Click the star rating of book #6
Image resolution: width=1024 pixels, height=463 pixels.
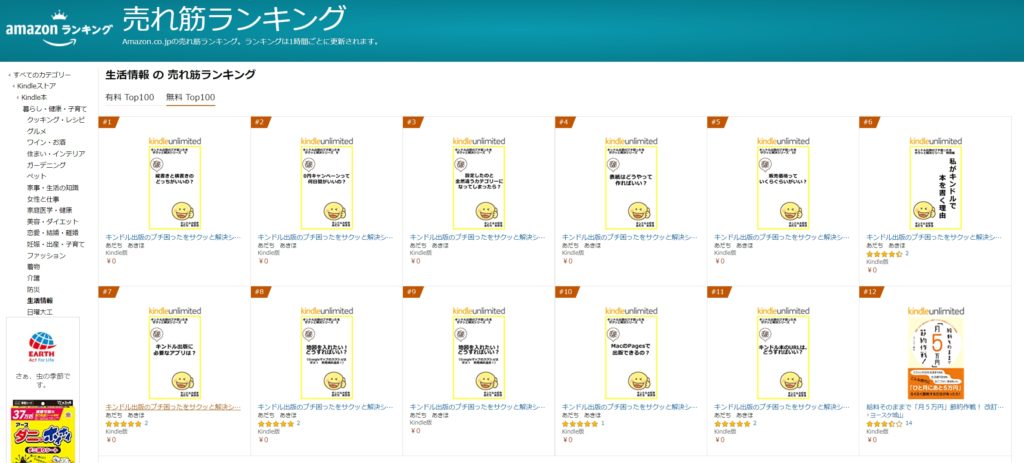[883, 254]
